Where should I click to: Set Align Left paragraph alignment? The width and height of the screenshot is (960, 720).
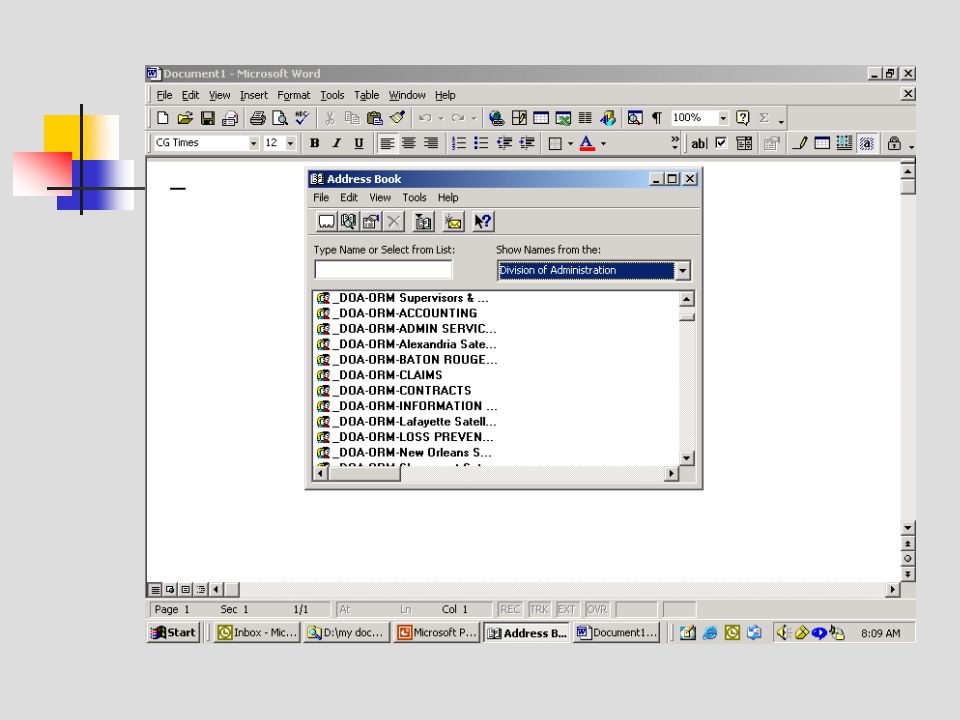386,143
